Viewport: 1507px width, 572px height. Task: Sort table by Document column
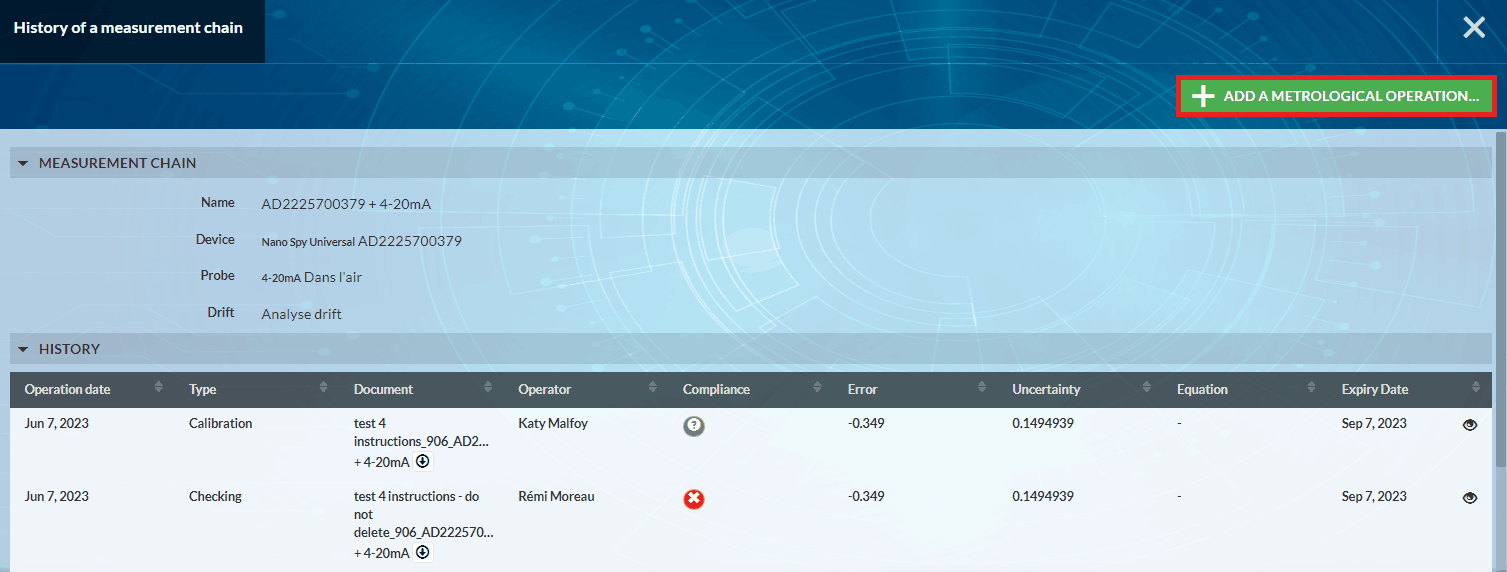pyautogui.click(x=488, y=389)
